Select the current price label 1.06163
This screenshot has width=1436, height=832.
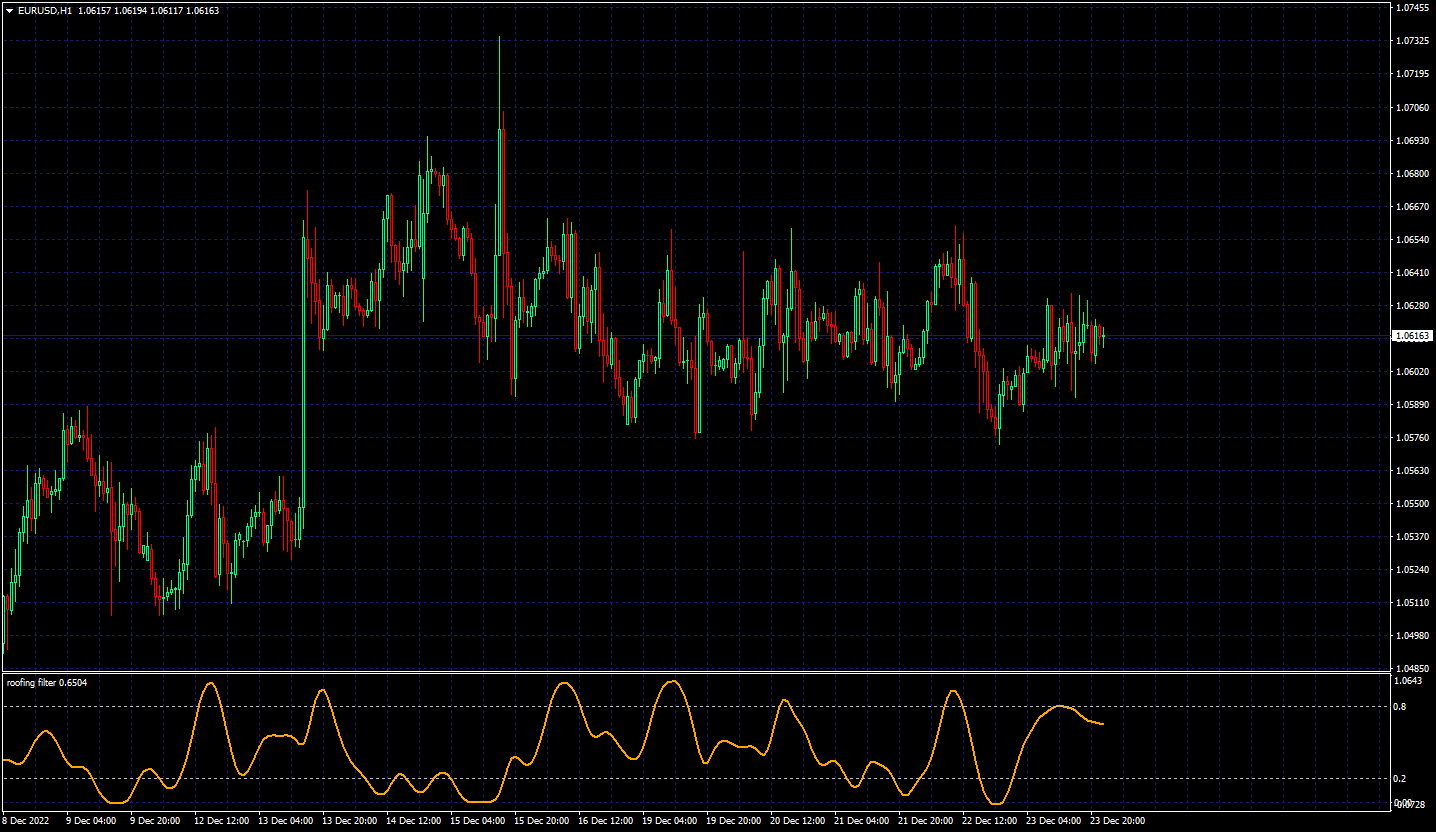pos(1413,336)
